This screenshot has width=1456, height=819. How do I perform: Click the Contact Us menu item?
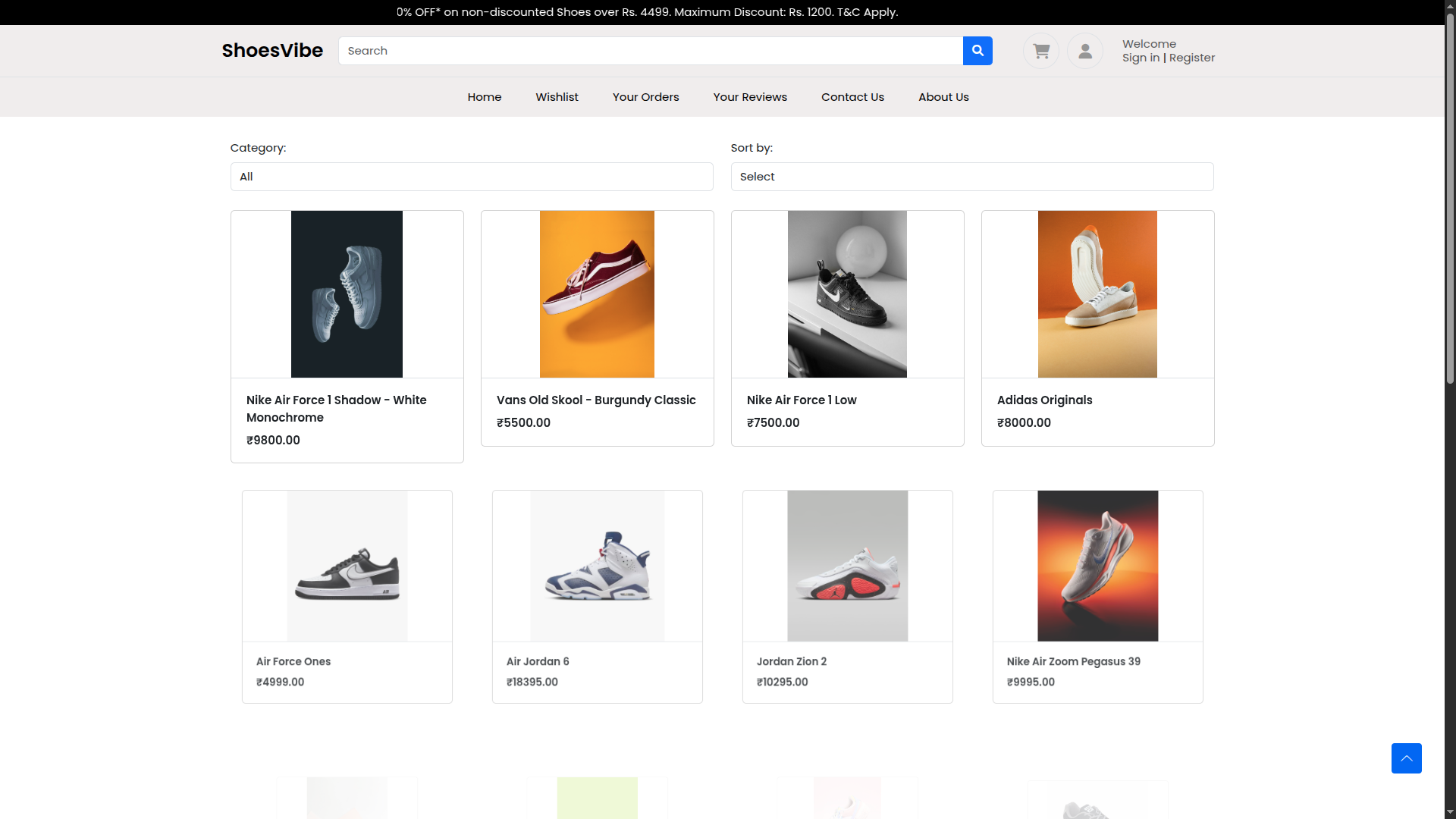click(852, 97)
